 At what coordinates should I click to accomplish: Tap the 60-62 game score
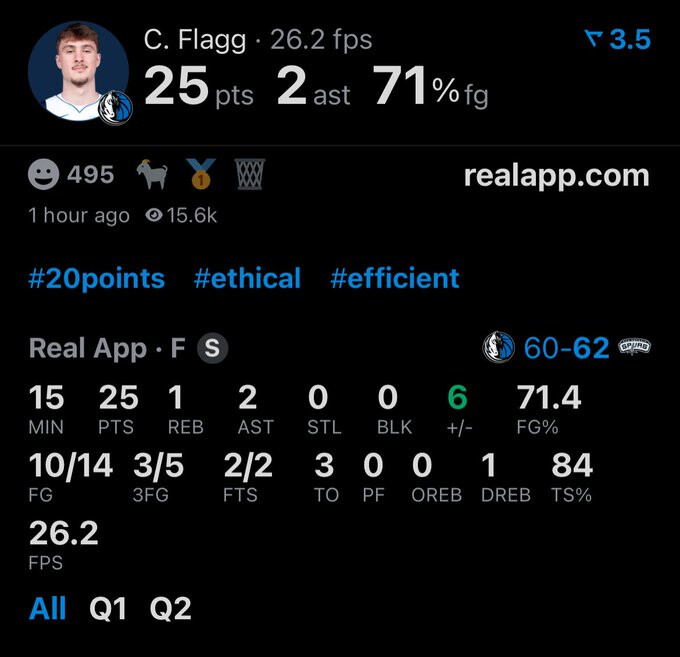tap(567, 348)
